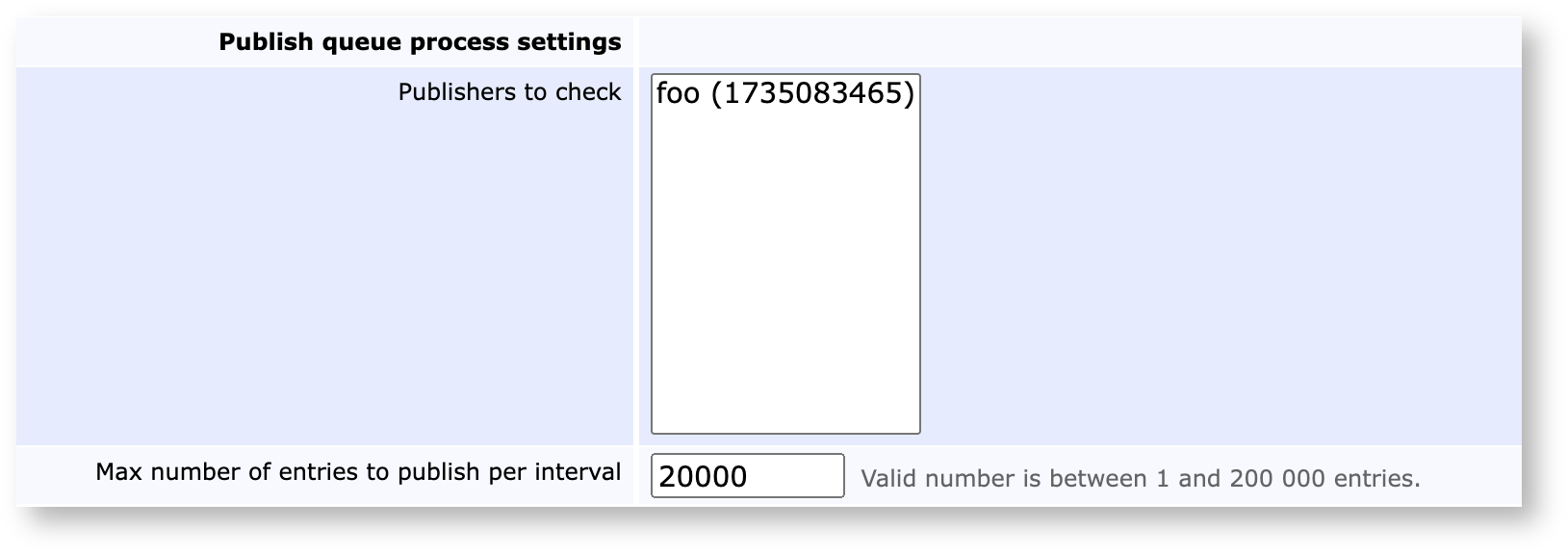Screen dimensions: 1568x553
Task: Click the max entries field showing 20000
Action: 747,476
